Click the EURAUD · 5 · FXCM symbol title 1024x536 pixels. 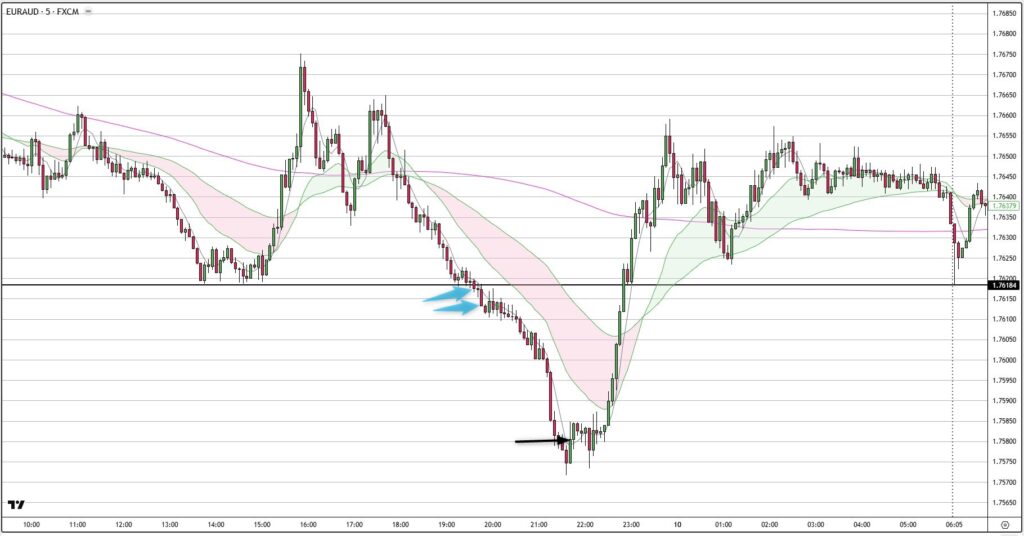42,11
